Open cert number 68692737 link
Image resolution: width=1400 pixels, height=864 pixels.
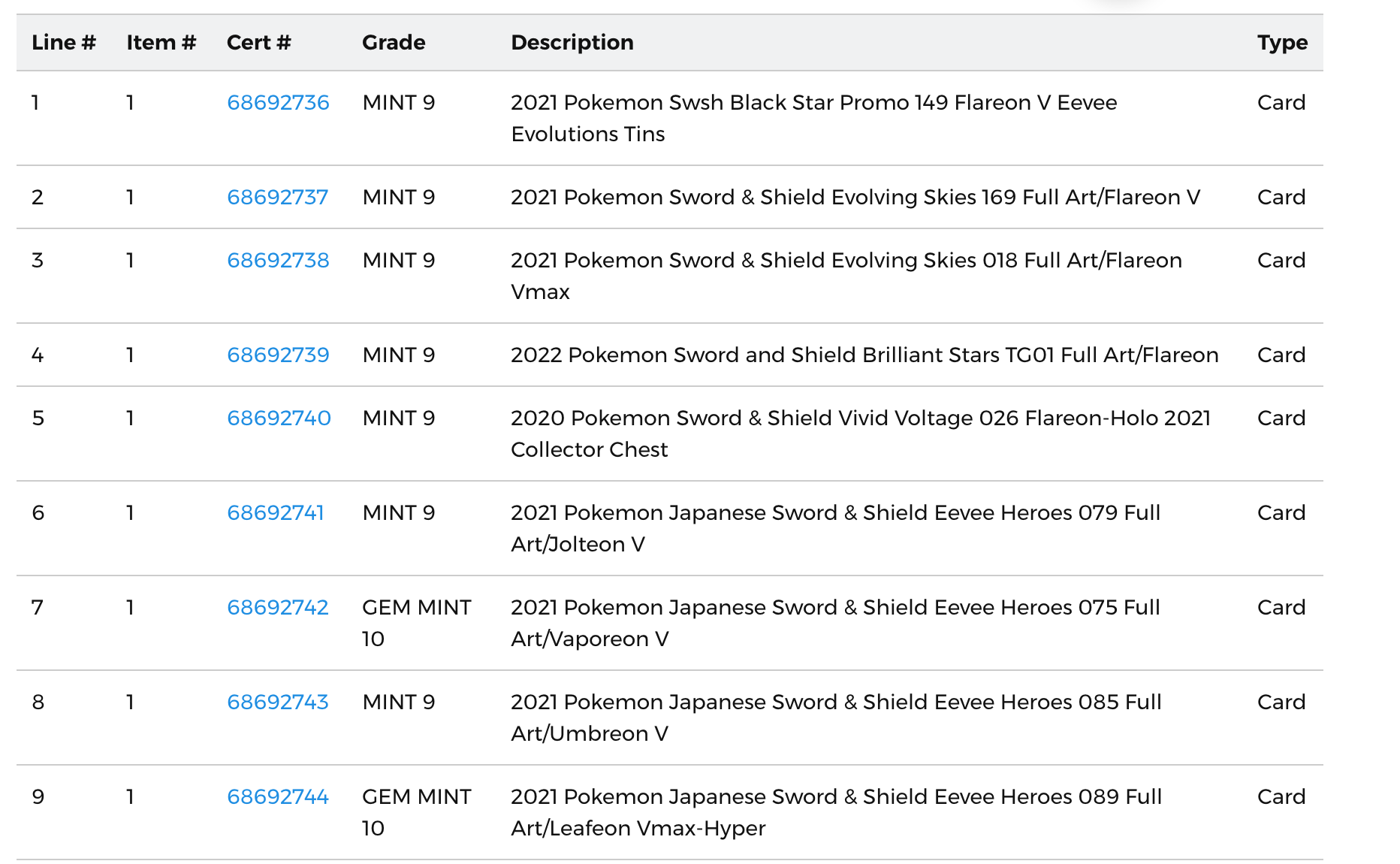(277, 197)
